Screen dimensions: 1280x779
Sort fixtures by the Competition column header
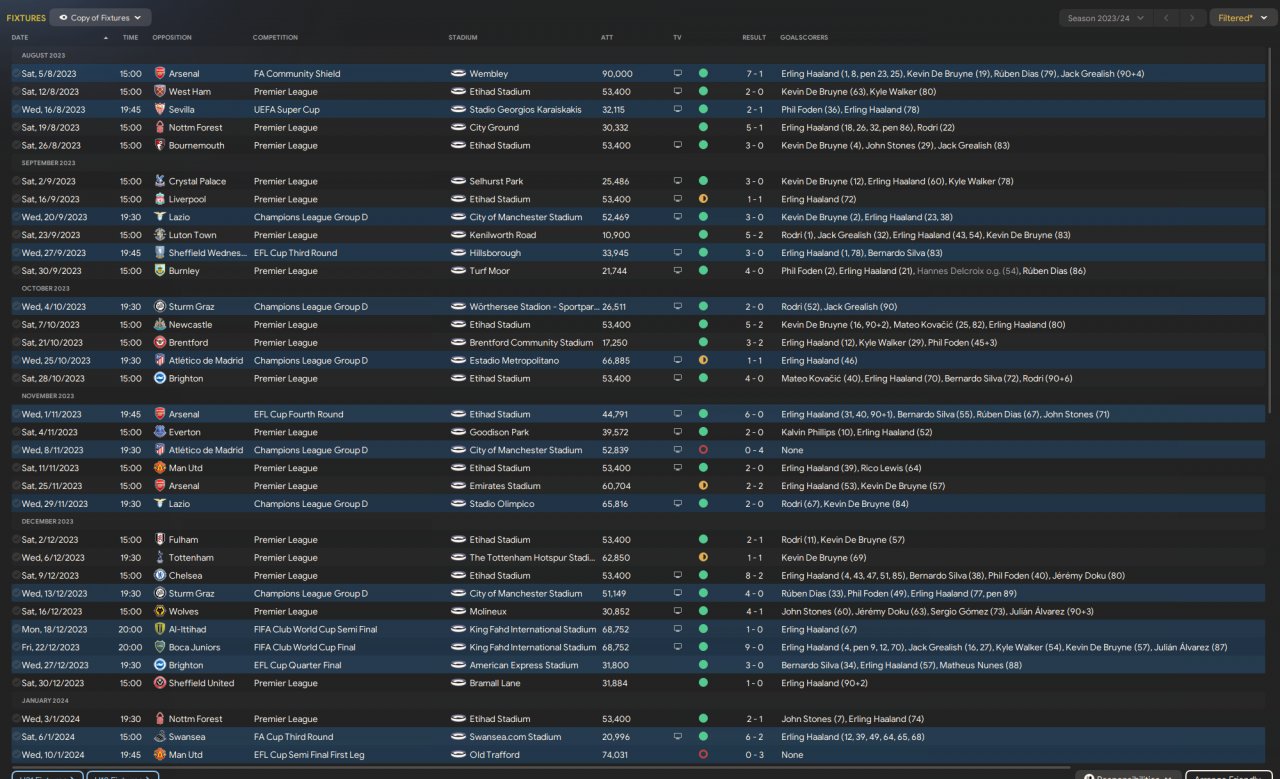(x=275, y=38)
